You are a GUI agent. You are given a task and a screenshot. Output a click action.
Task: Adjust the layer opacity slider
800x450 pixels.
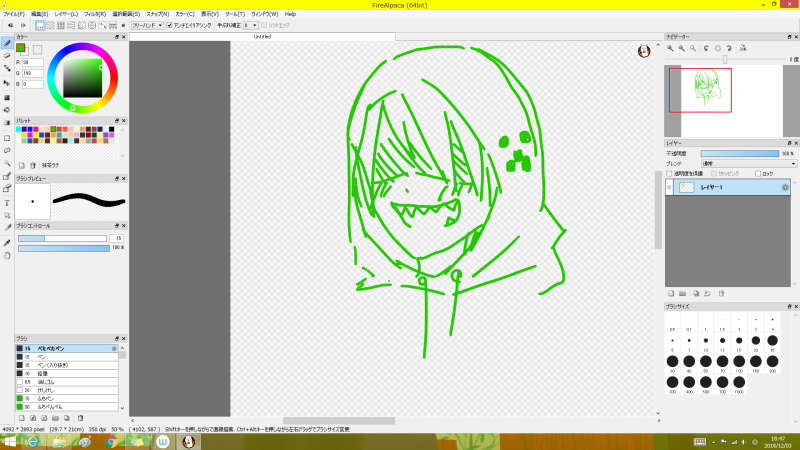(740, 154)
